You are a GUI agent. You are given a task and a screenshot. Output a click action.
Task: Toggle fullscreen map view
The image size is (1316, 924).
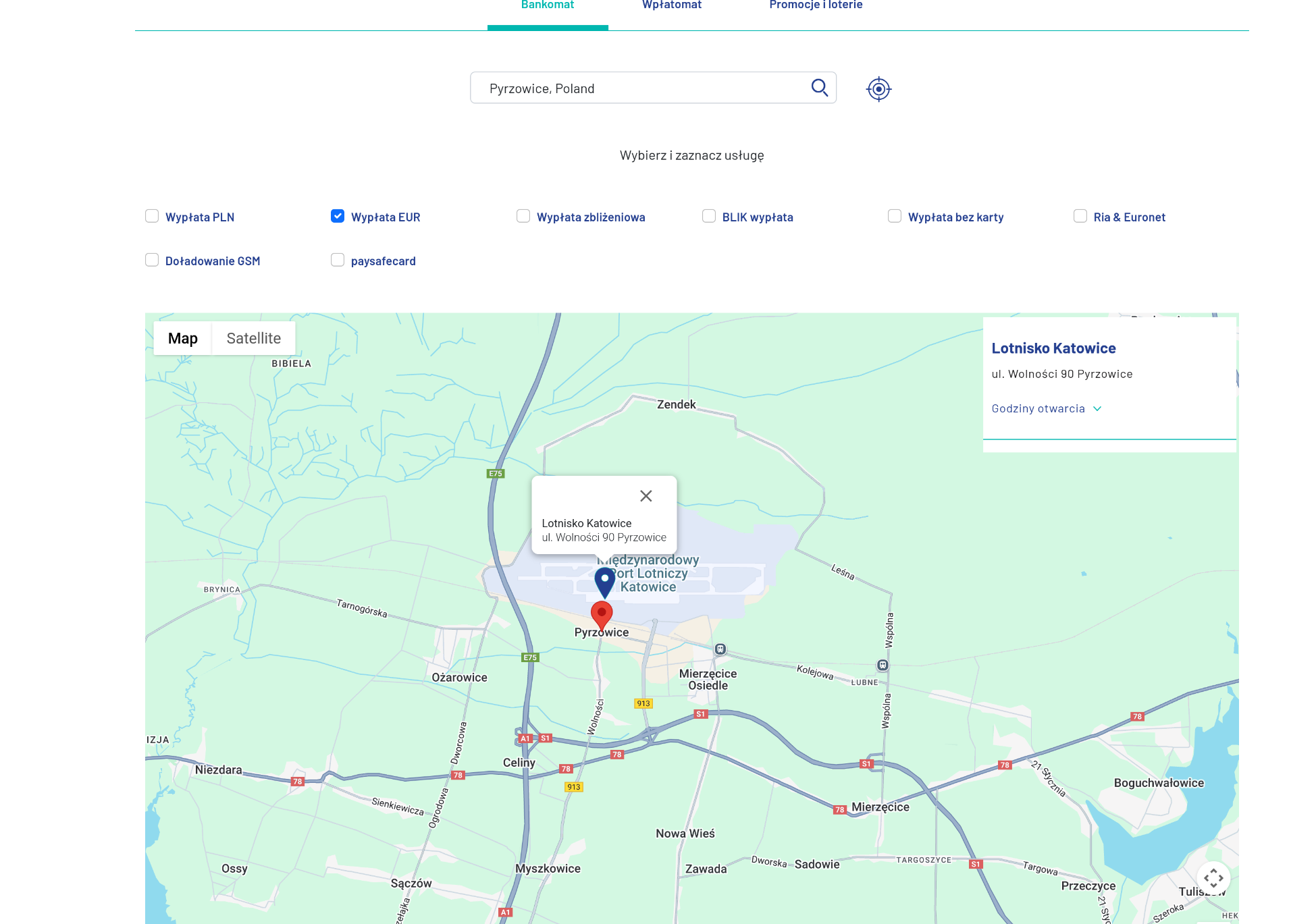tap(1213, 877)
